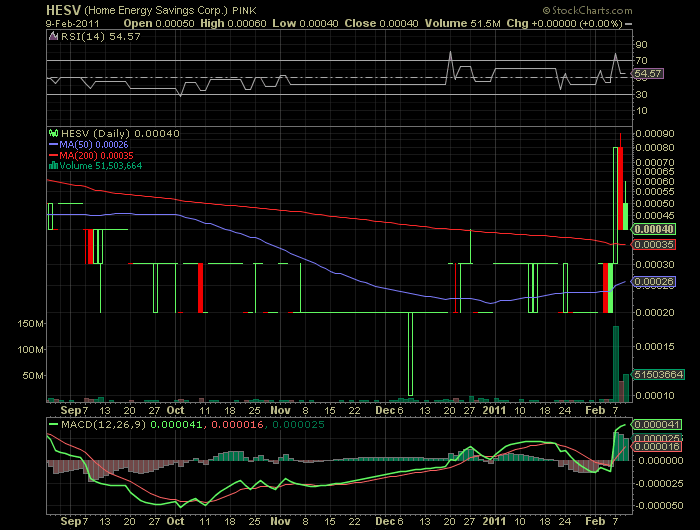This screenshot has height=530, width=700.
Task: Click the red 0.00035 MA(200) axis tag
Action: [654, 245]
